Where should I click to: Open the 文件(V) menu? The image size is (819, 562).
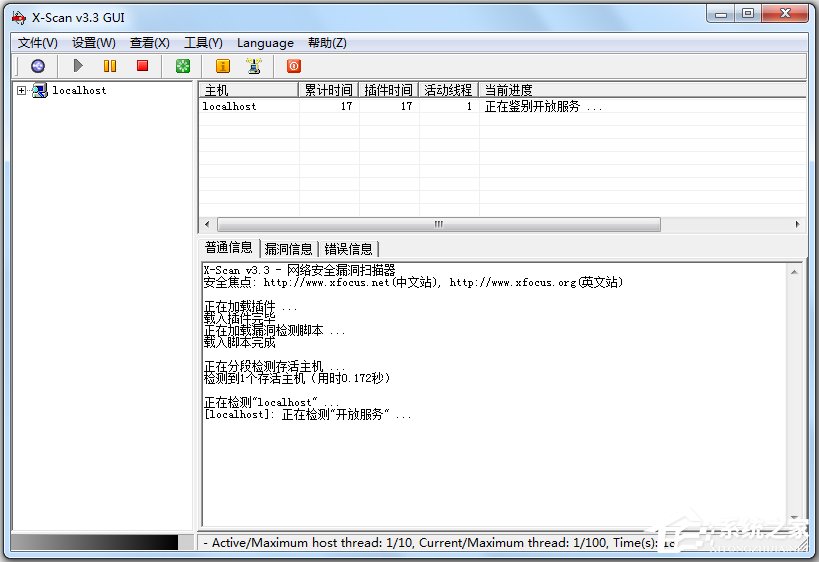click(x=38, y=43)
